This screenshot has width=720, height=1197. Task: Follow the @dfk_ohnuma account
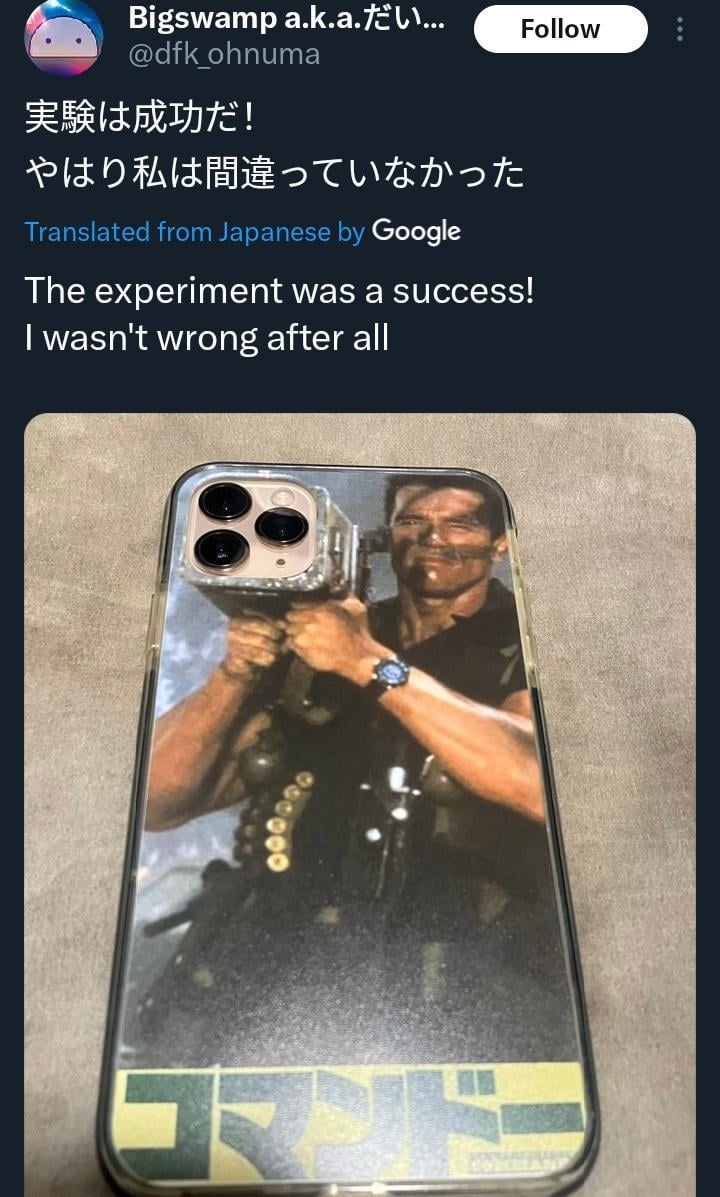560,29
